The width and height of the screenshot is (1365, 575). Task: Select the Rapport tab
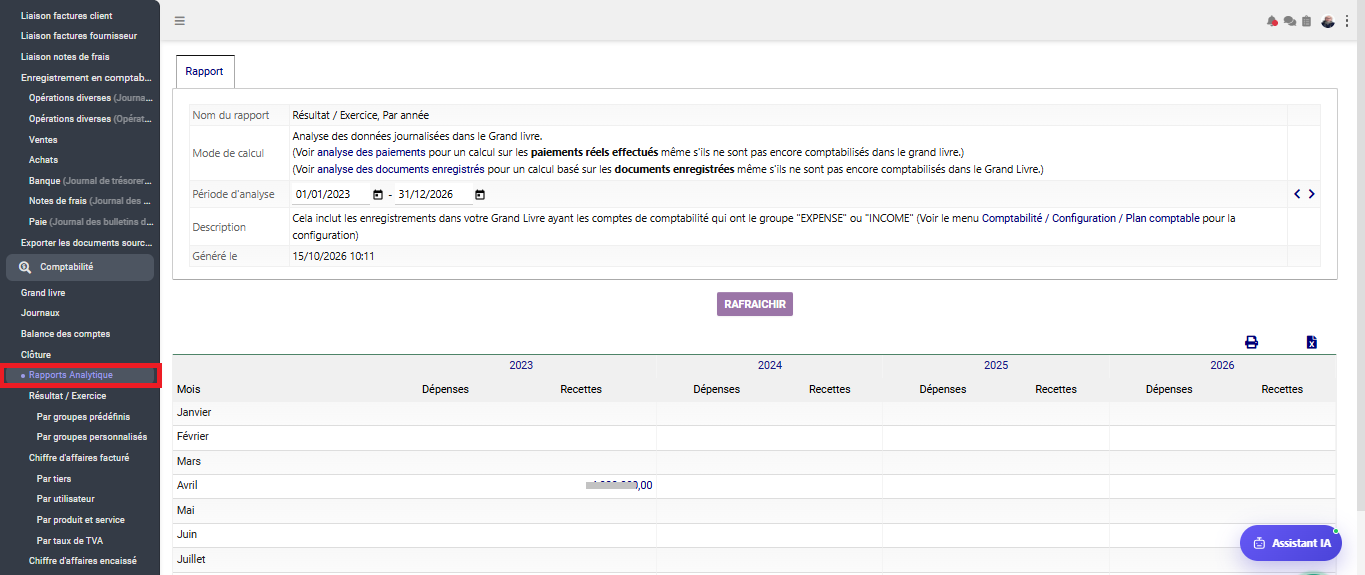204,72
